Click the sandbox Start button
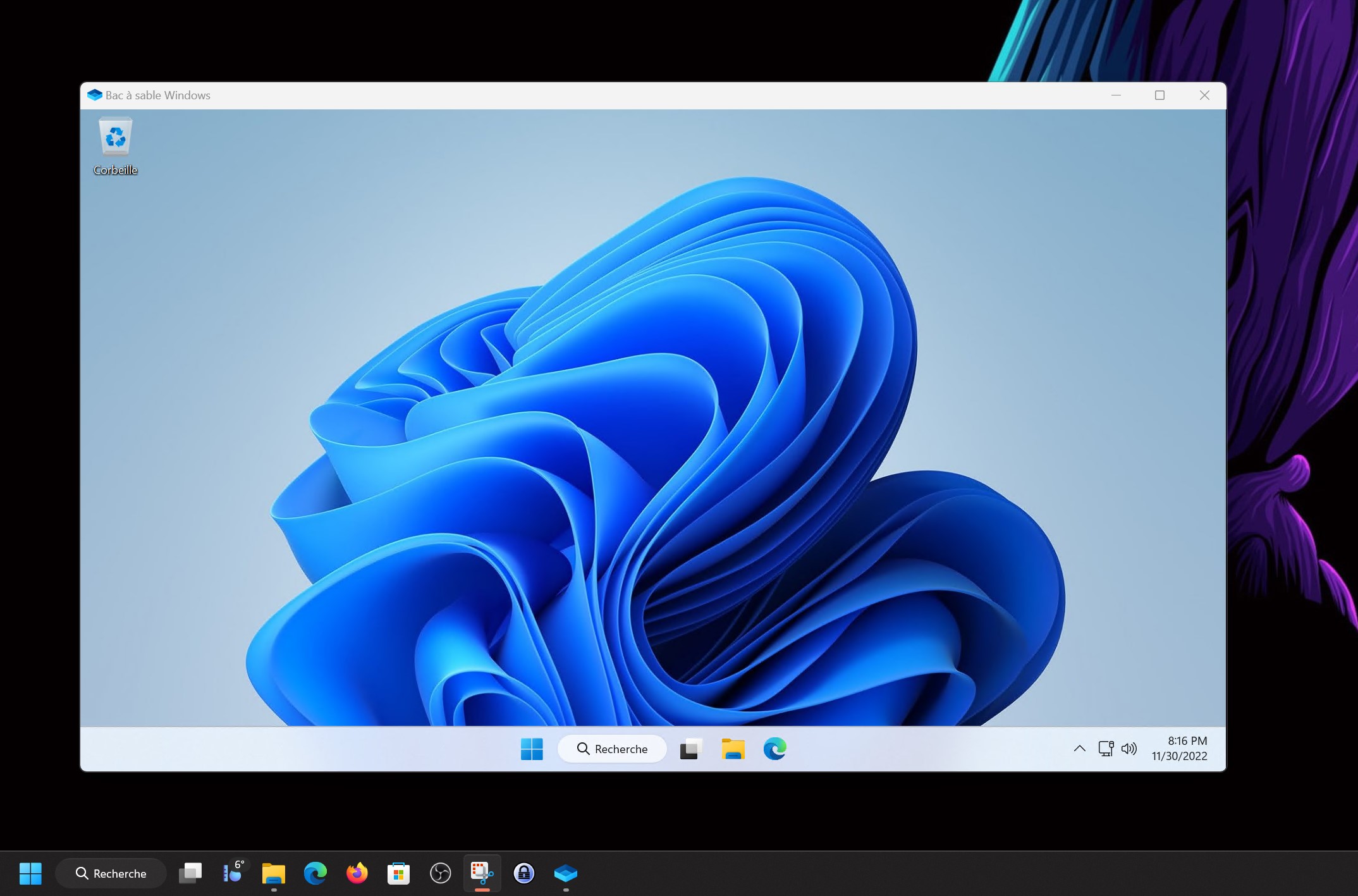This screenshot has height=896, width=1358. pyautogui.click(x=532, y=749)
